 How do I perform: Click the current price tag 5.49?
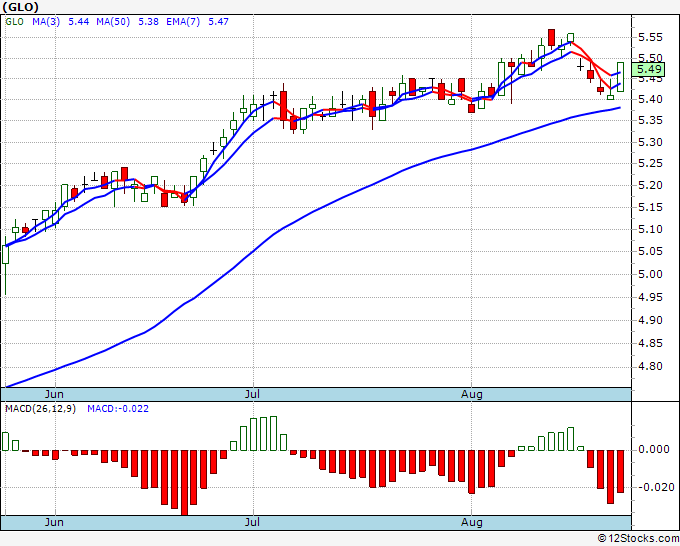(648, 69)
